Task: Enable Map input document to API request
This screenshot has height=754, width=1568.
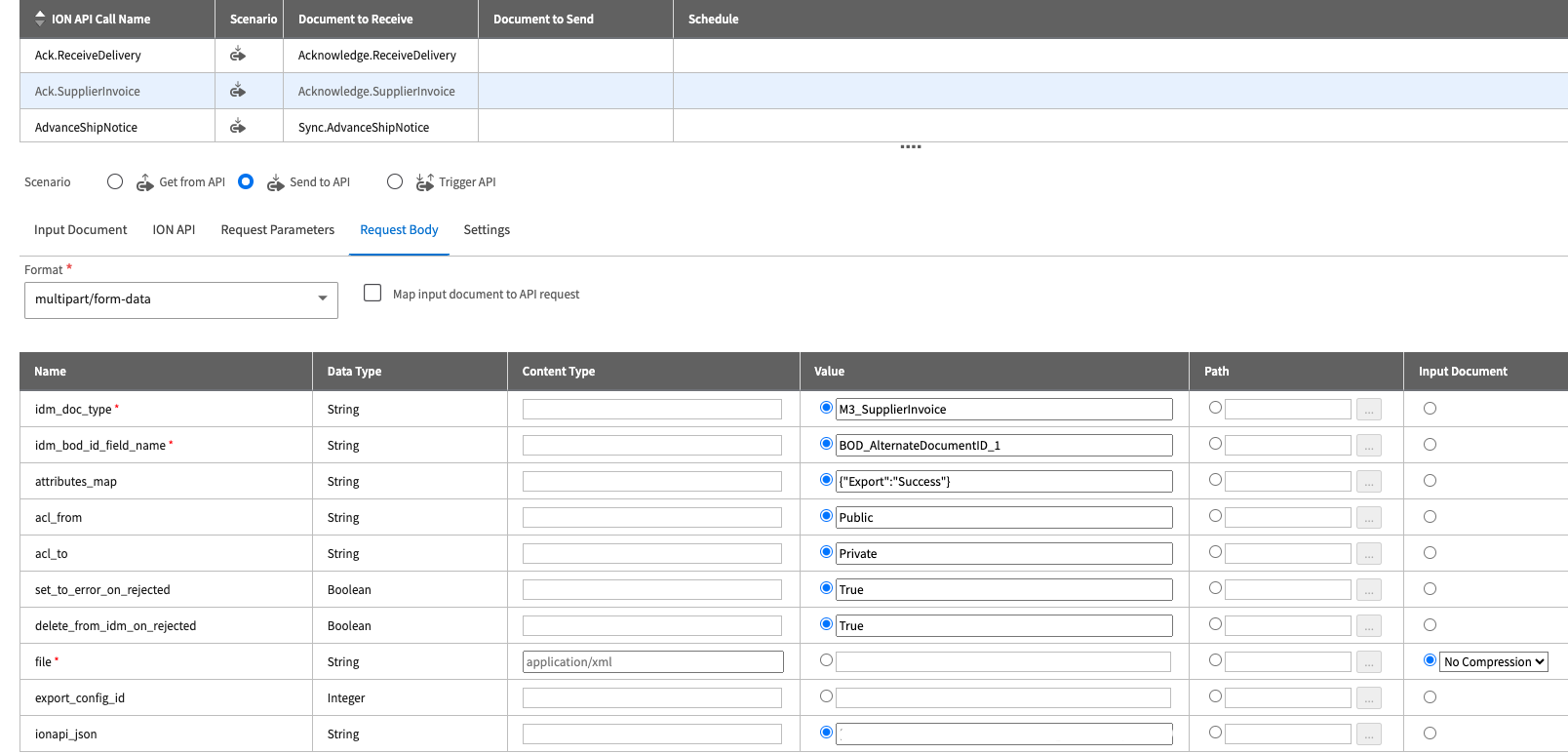Action: (372, 293)
